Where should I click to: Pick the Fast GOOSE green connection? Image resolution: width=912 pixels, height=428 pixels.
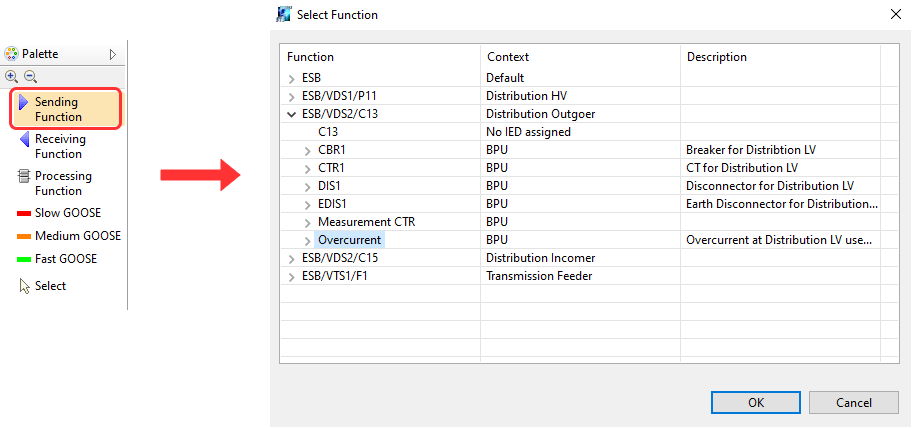66,259
